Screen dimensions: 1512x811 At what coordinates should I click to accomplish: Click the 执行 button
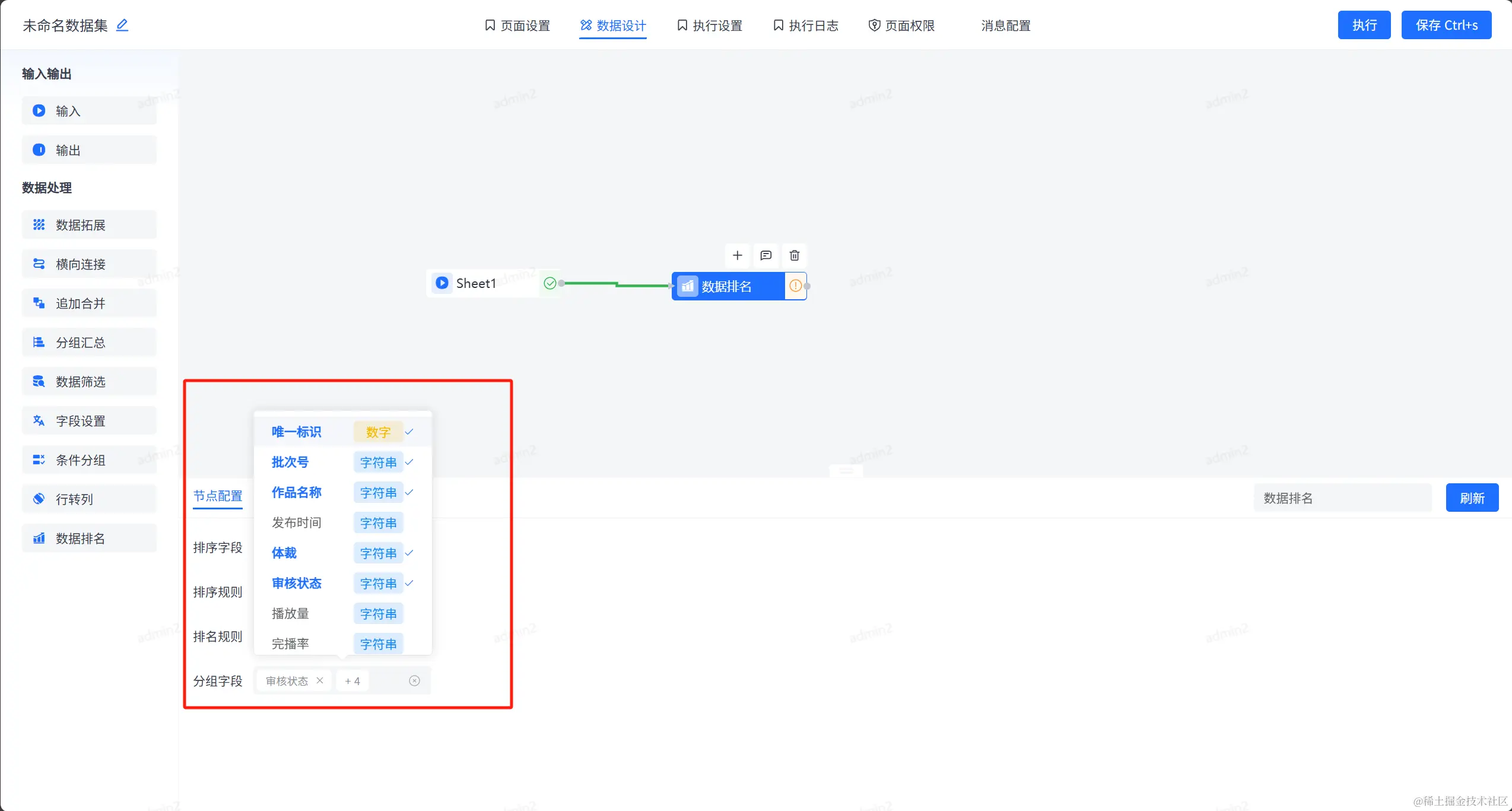[x=1364, y=25]
